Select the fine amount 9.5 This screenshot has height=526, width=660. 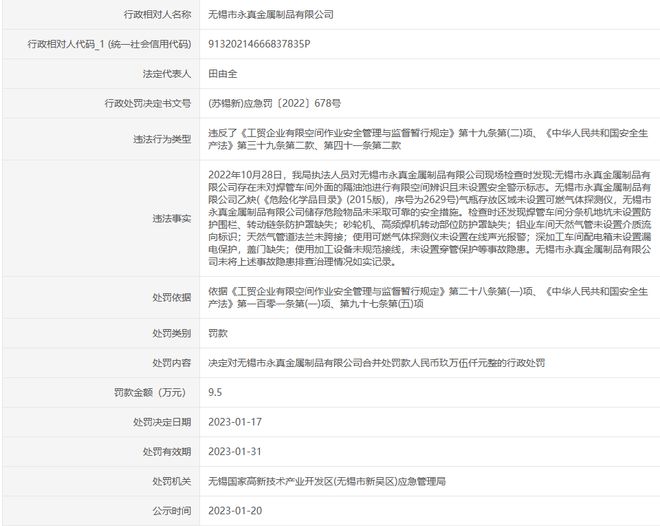tap(215, 393)
